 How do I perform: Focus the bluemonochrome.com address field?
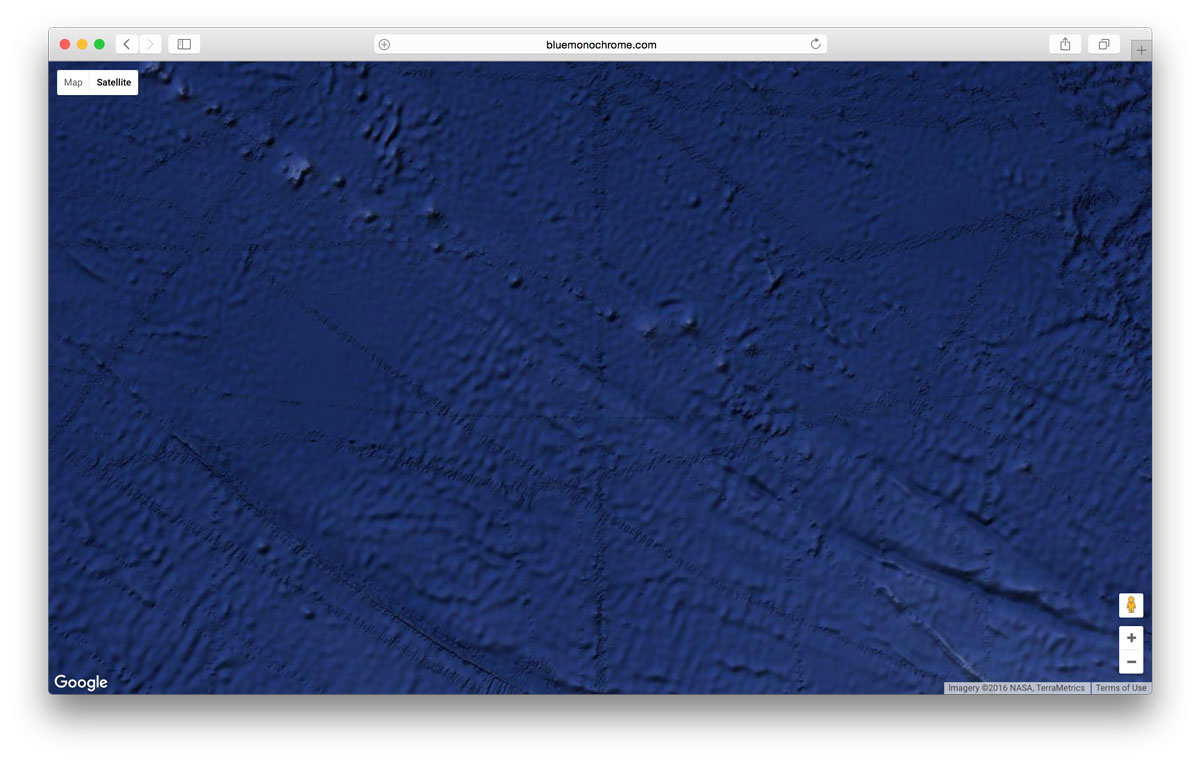click(x=601, y=44)
